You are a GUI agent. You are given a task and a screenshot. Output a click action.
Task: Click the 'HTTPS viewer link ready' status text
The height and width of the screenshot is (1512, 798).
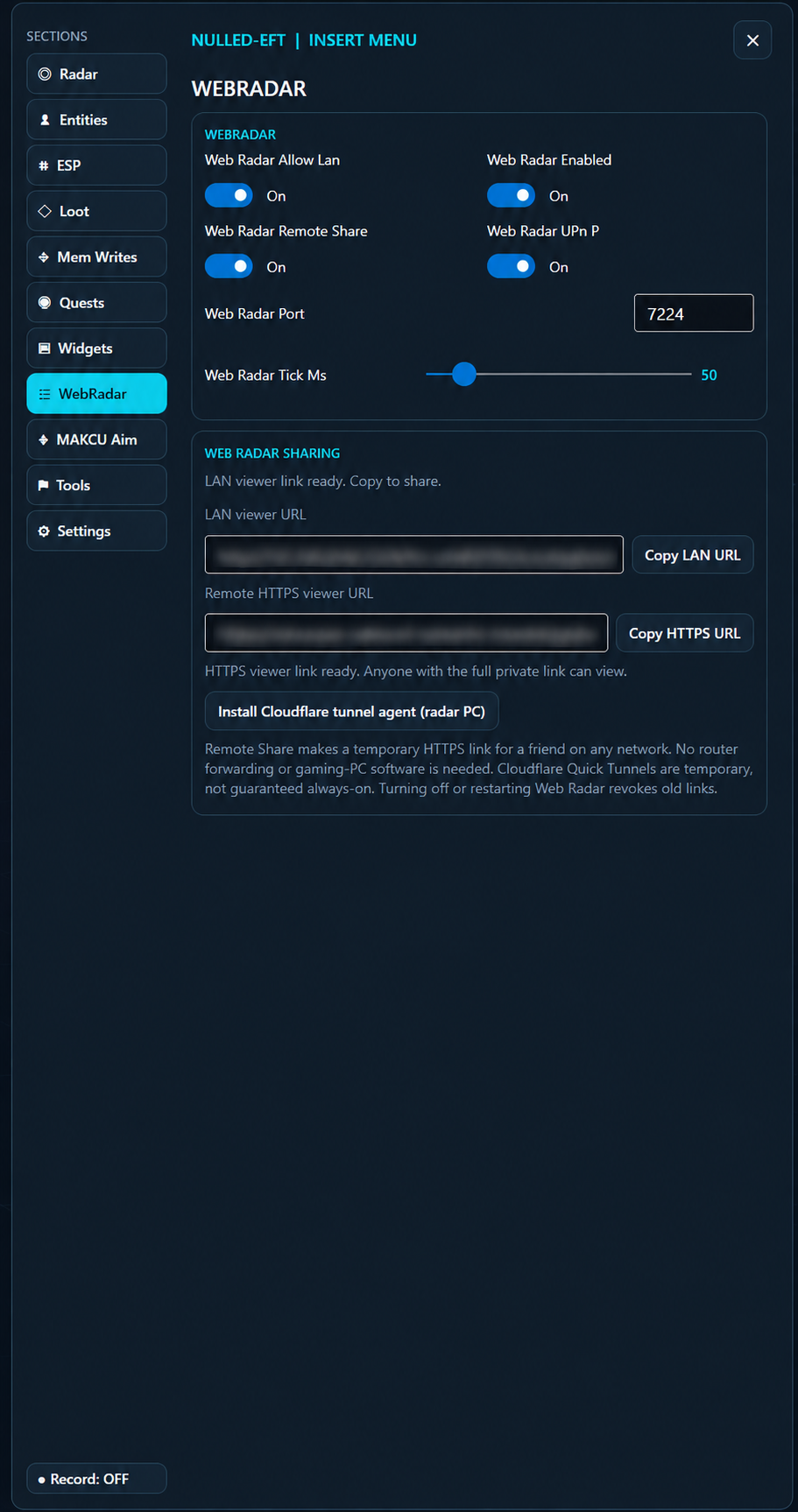tap(416, 672)
